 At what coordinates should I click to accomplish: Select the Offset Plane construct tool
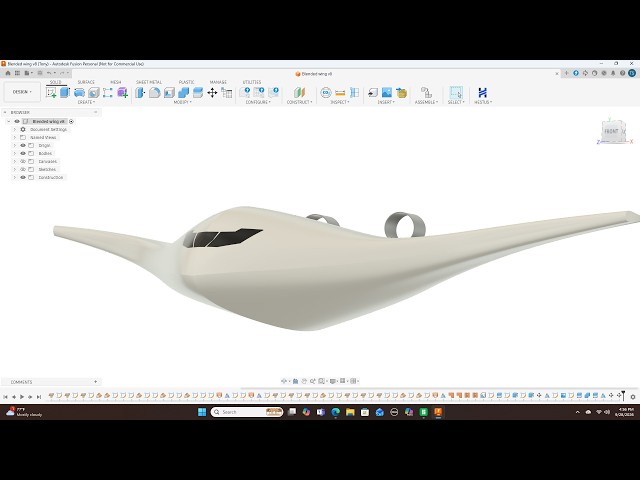tap(299, 93)
